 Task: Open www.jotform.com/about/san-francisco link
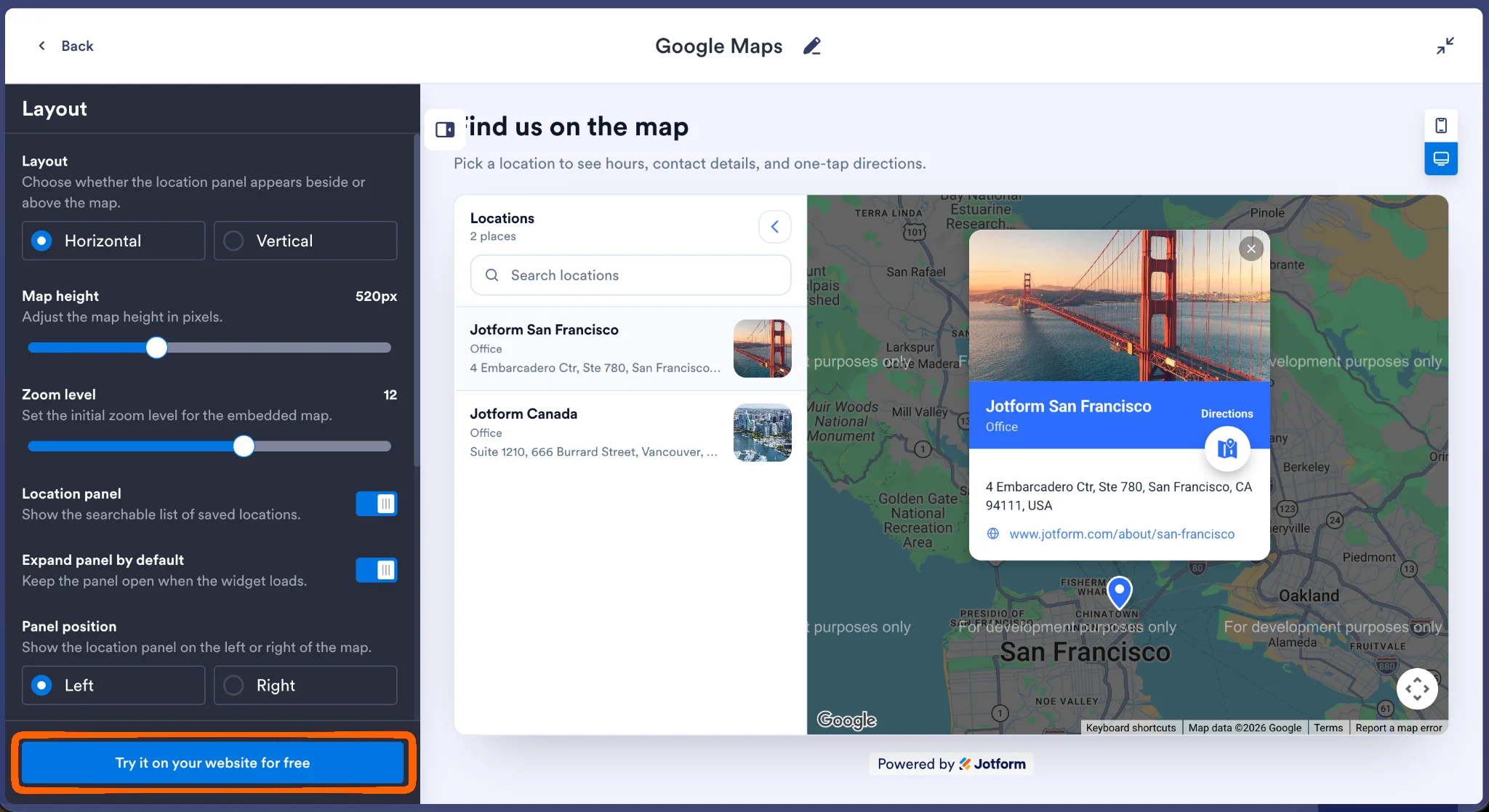[1122, 534]
